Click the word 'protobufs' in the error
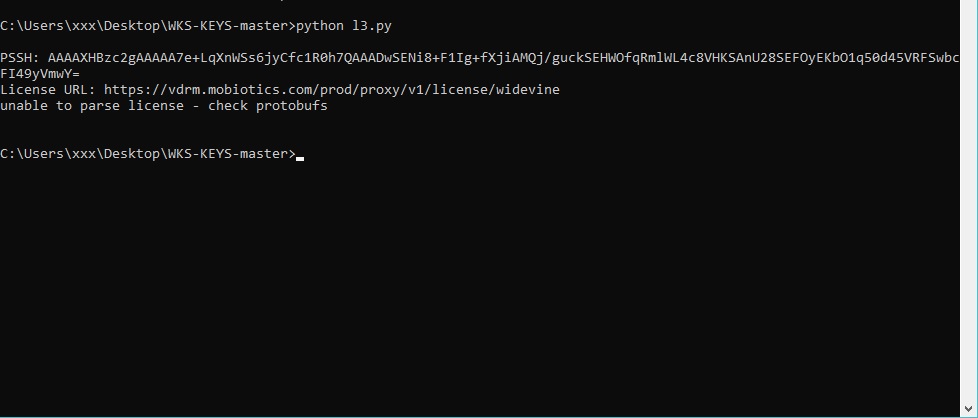Screen dimensions: 978x418 point(291,106)
